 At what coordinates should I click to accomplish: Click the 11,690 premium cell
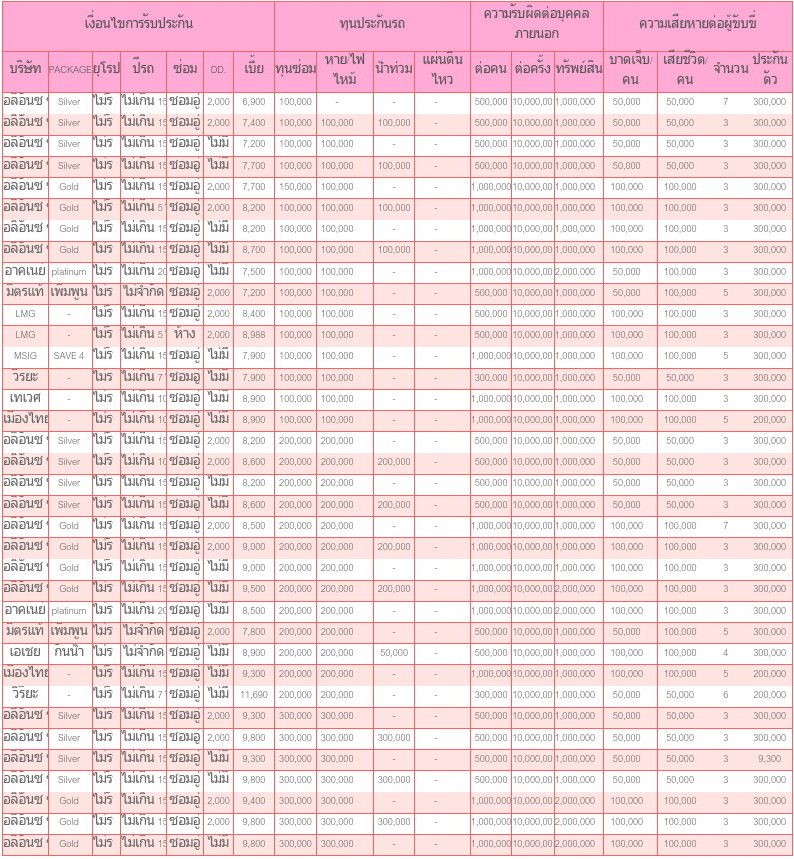click(x=253, y=695)
